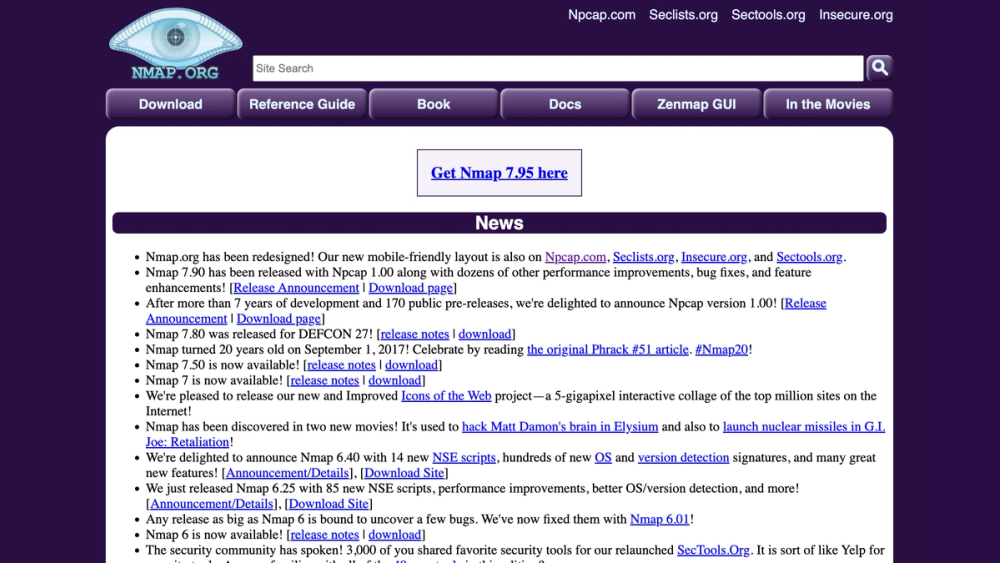1000x563 pixels.
Task: Open the original Phrack #51 article link
Action: [x=608, y=349]
